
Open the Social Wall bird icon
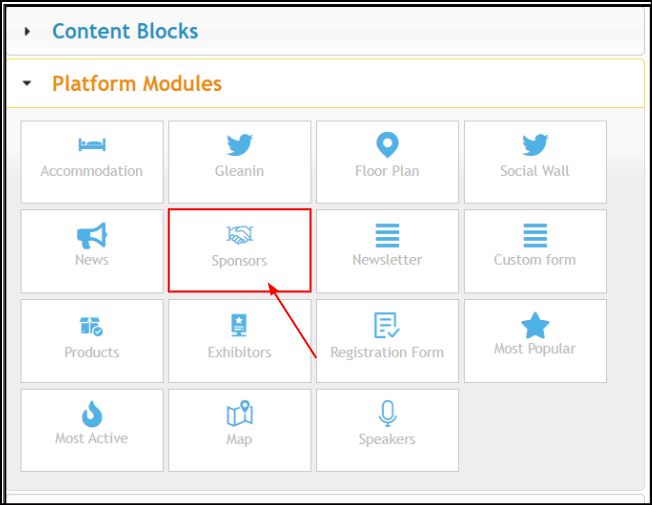tap(535, 145)
